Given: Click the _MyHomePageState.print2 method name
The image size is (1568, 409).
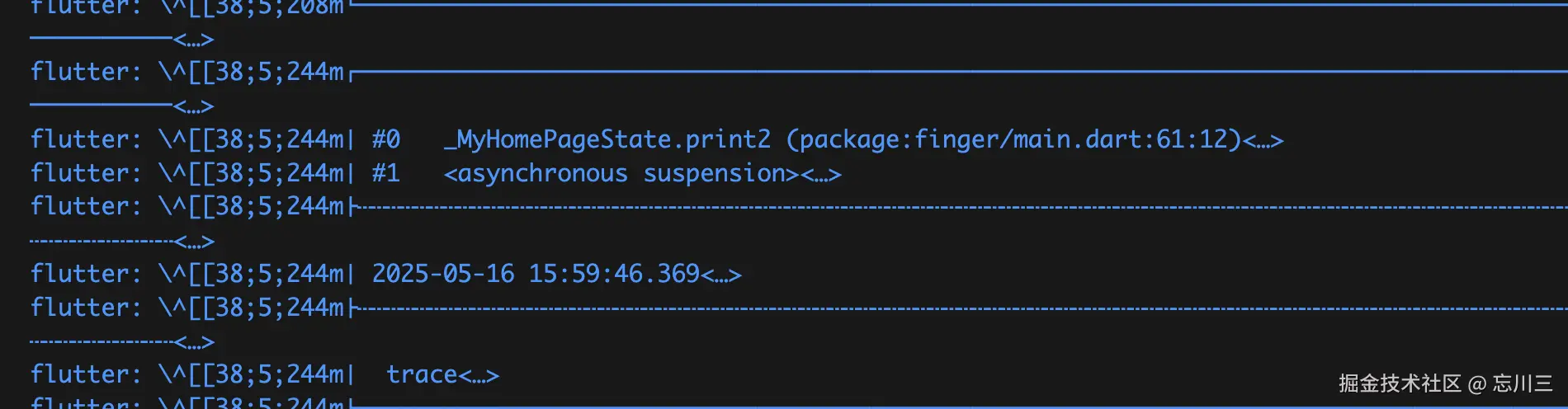Looking at the screenshot, I should coord(607,139).
